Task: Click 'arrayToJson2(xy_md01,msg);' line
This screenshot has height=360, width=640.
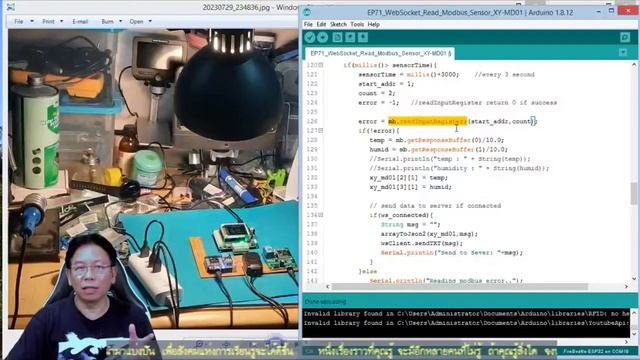Action: click(429, 234)
